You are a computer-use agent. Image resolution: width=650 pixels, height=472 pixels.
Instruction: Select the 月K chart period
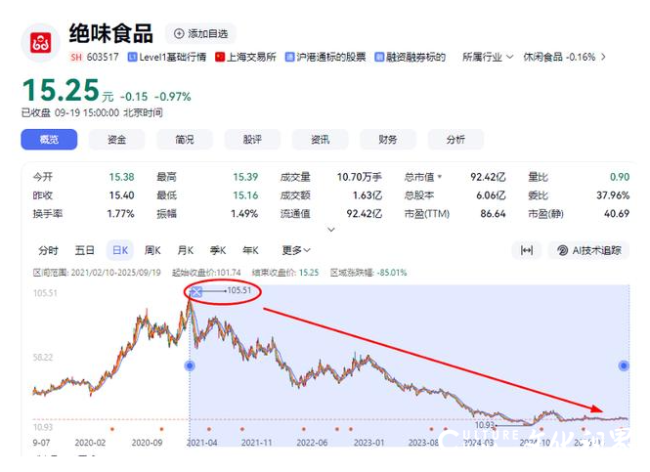(185, 250)
